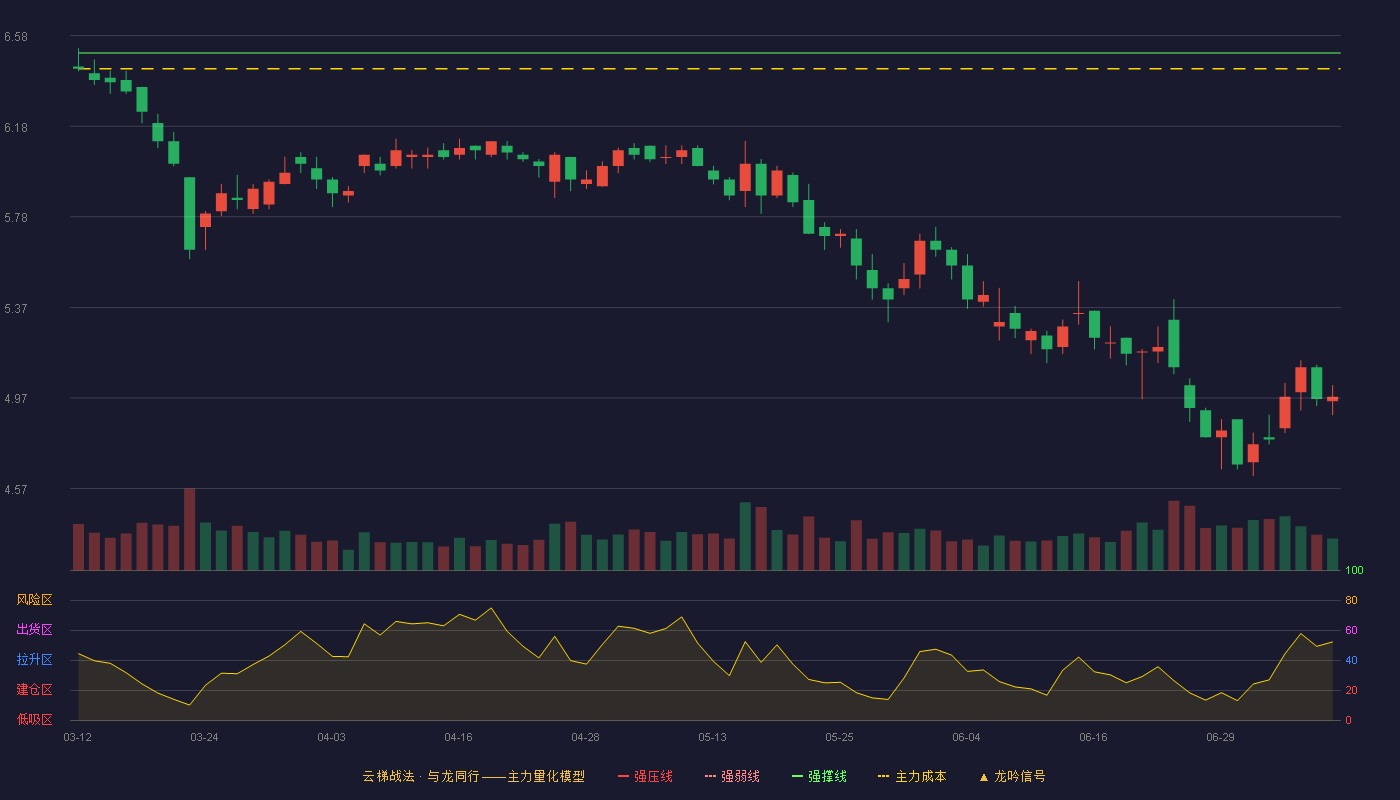Screen dimensions: 1400x800
Task: Click the 06-16 date label
Action: tap(1093, 737)
